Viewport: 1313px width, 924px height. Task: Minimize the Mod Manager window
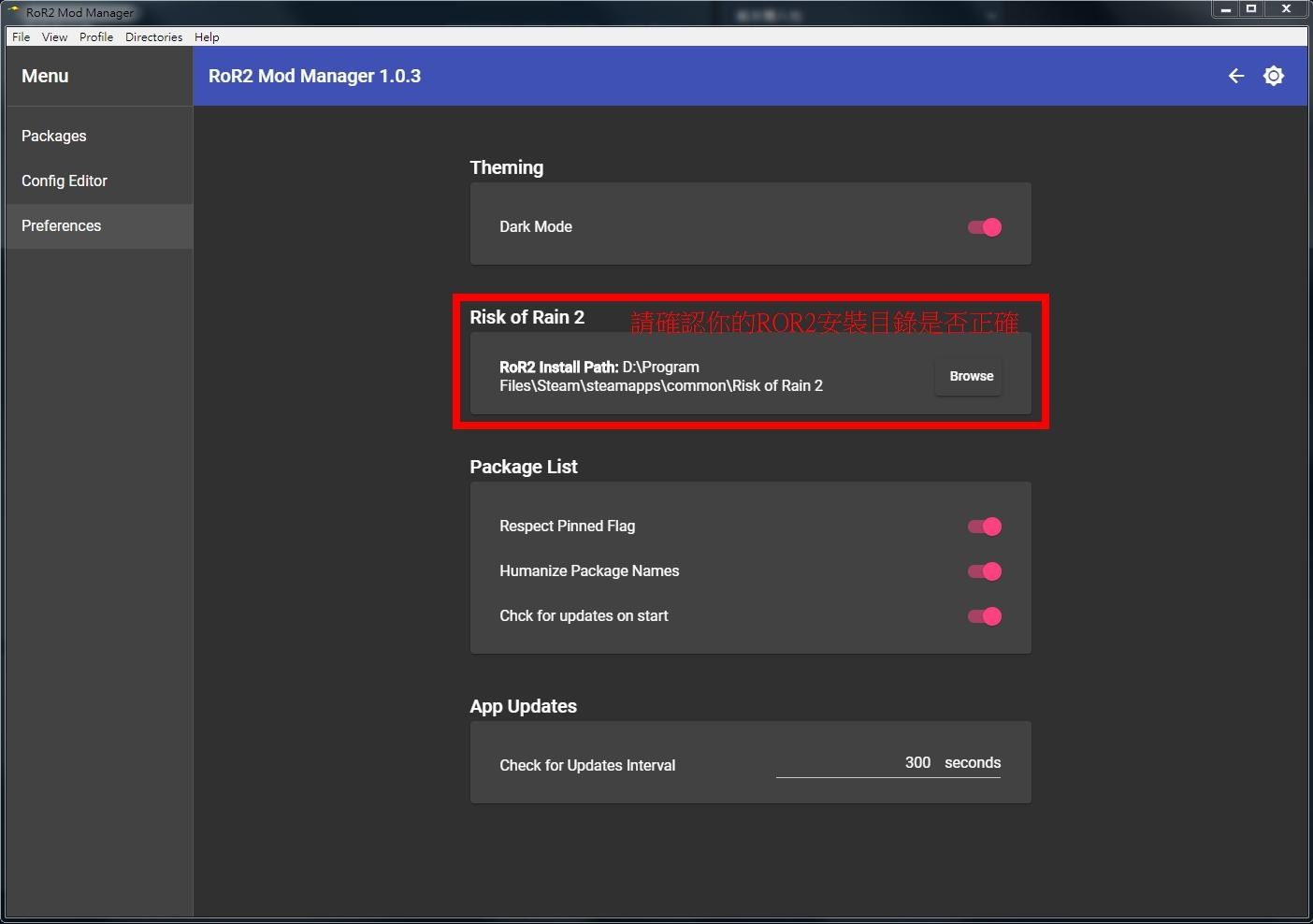pyautogui.click(x=1225, y=9)
